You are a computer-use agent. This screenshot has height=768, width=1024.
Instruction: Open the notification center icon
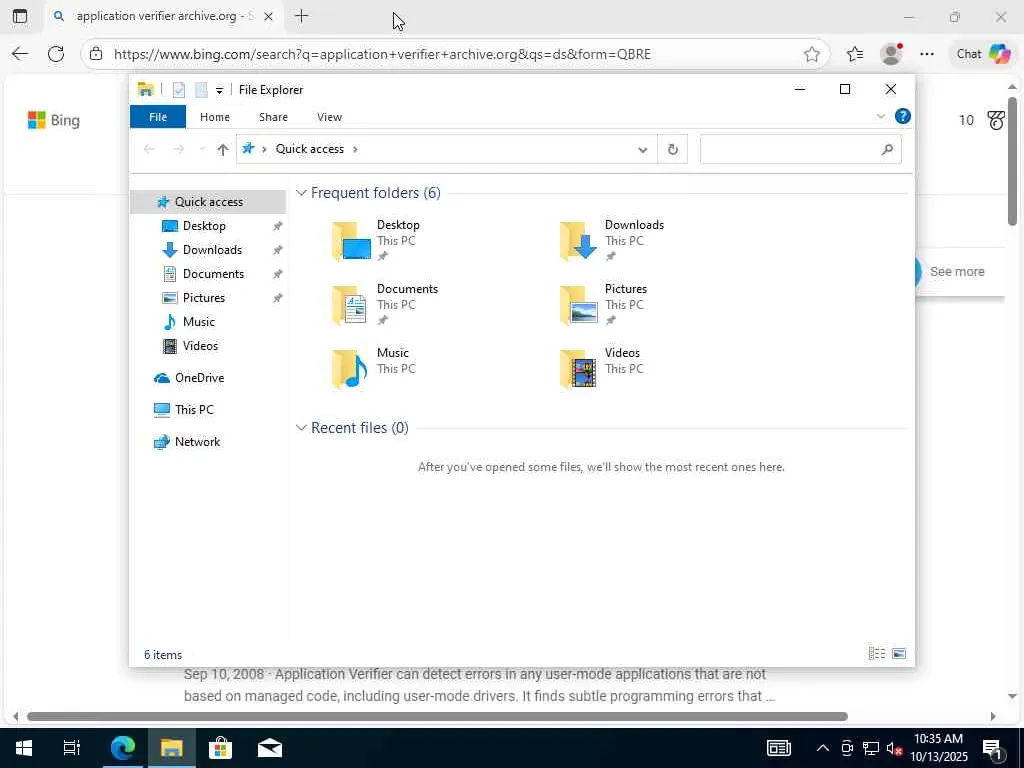coord(992,748)
